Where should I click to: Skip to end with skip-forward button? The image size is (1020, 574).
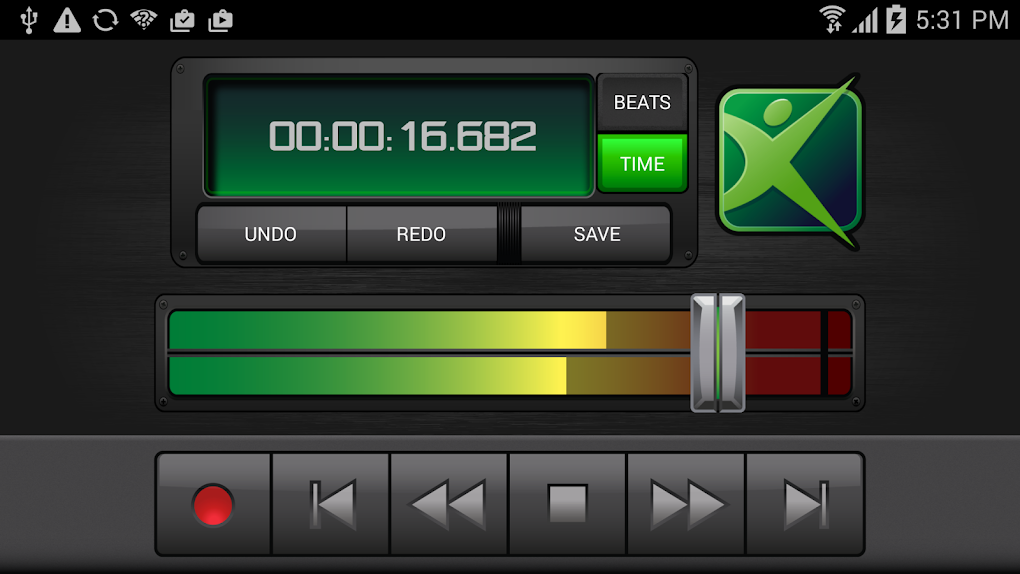(x=805, y=504)
